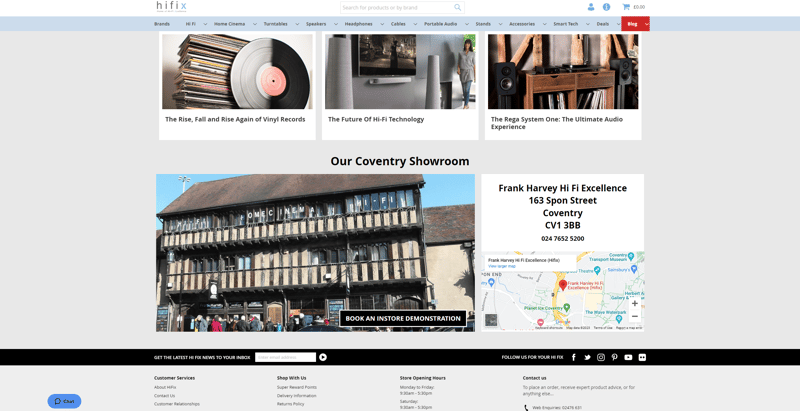Open the Future Of Hi-Fi Technology image

[400, 71]
